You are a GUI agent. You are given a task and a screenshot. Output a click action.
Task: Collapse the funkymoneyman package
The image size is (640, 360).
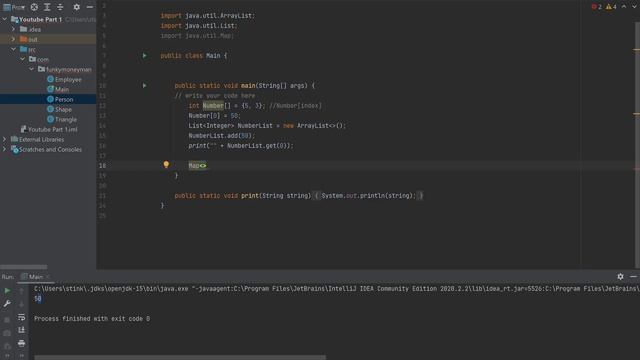tap(32, 69)
